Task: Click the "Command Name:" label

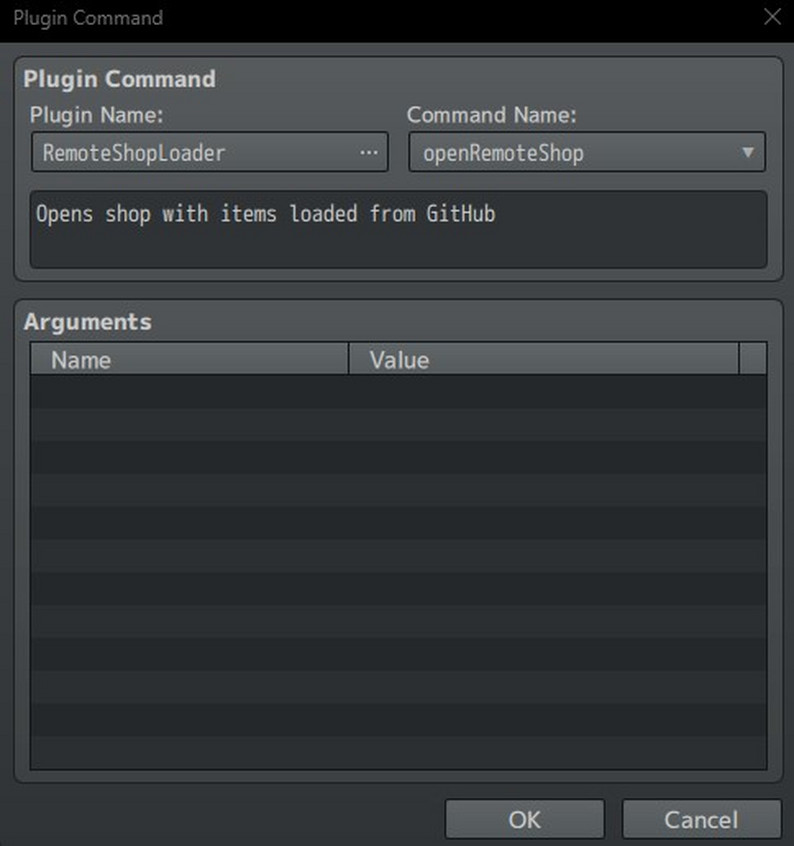Action: [491, 115]
